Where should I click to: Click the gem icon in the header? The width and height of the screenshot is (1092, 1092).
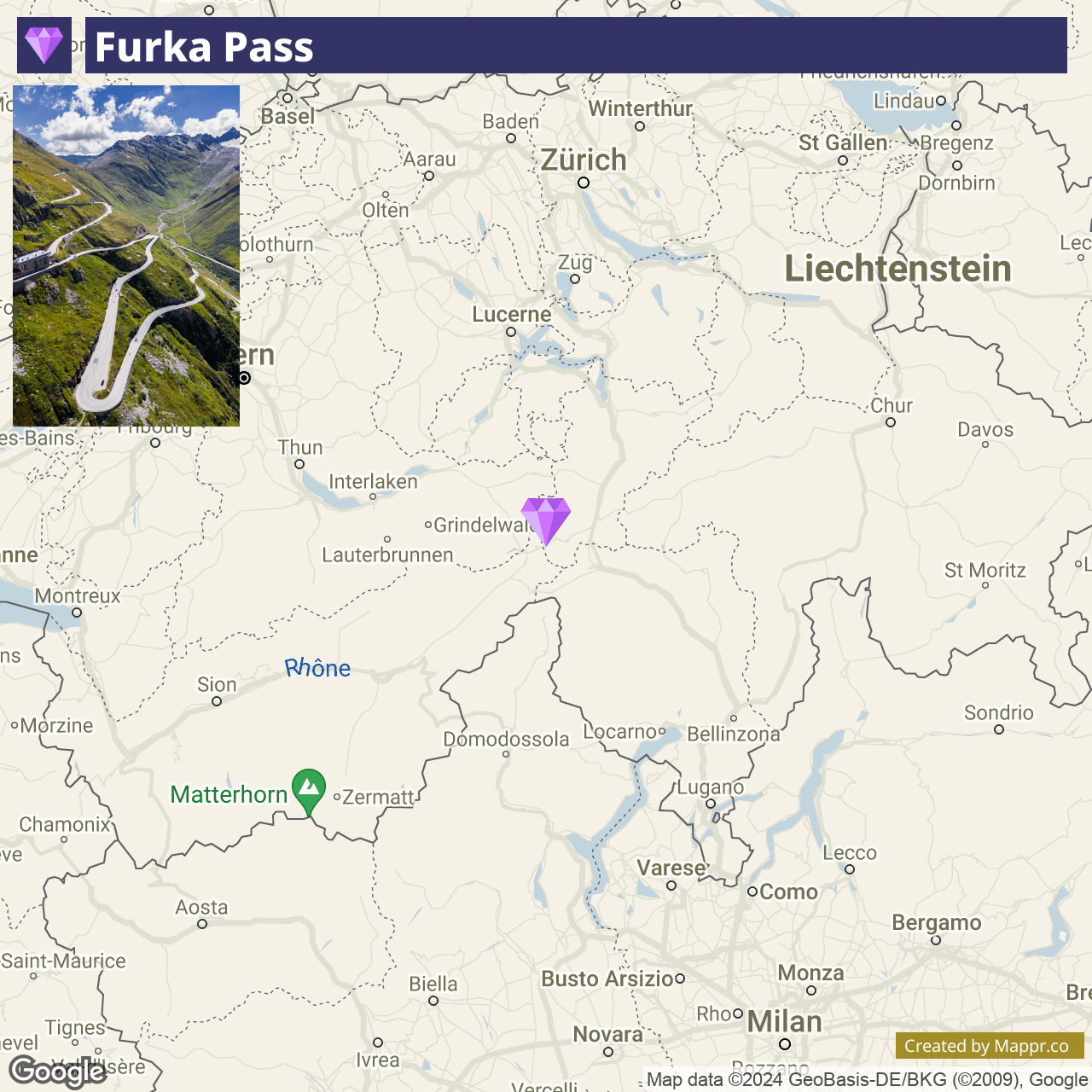[x=44, y=45]
